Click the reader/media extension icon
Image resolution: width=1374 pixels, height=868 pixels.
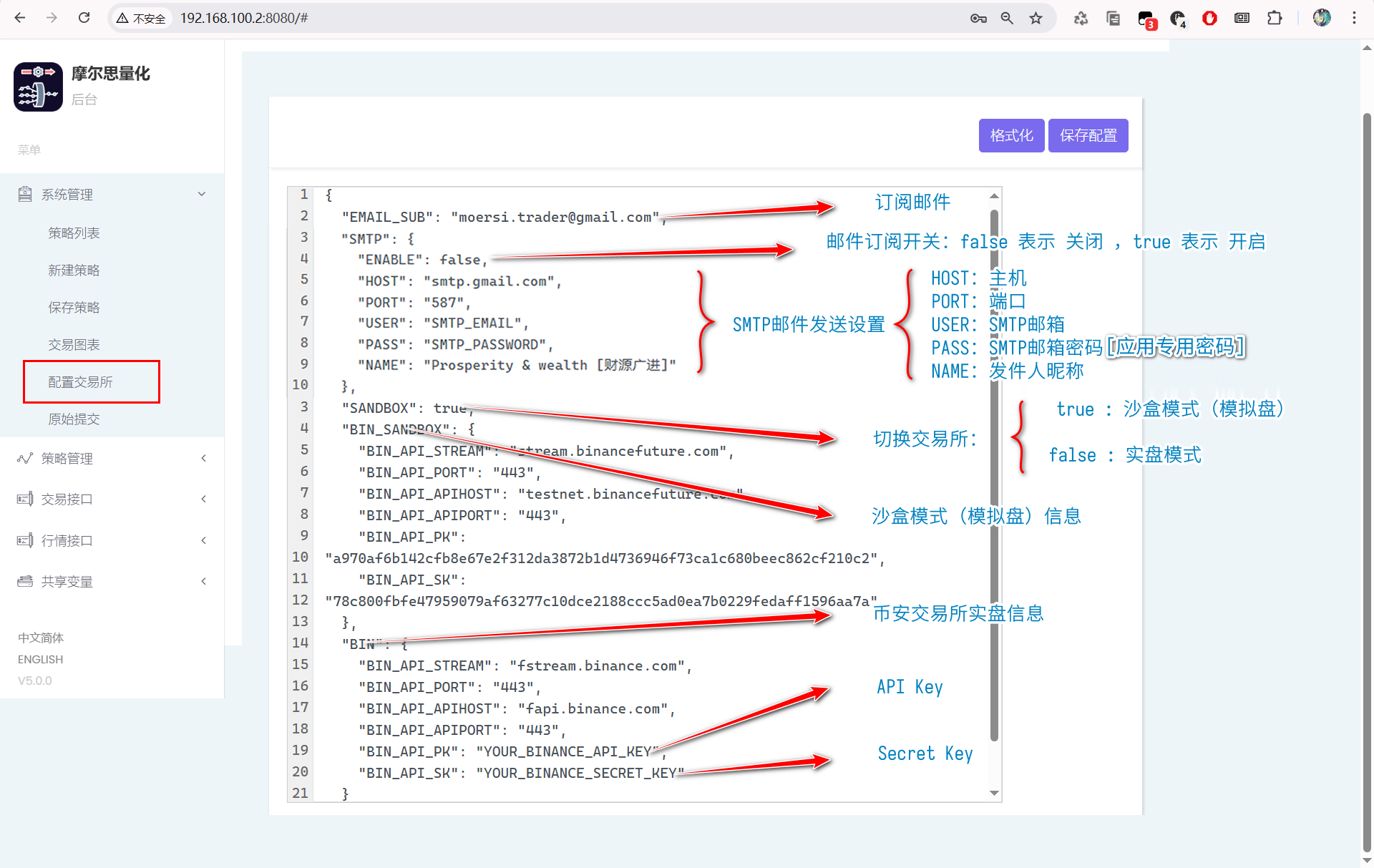[1242, 18]
